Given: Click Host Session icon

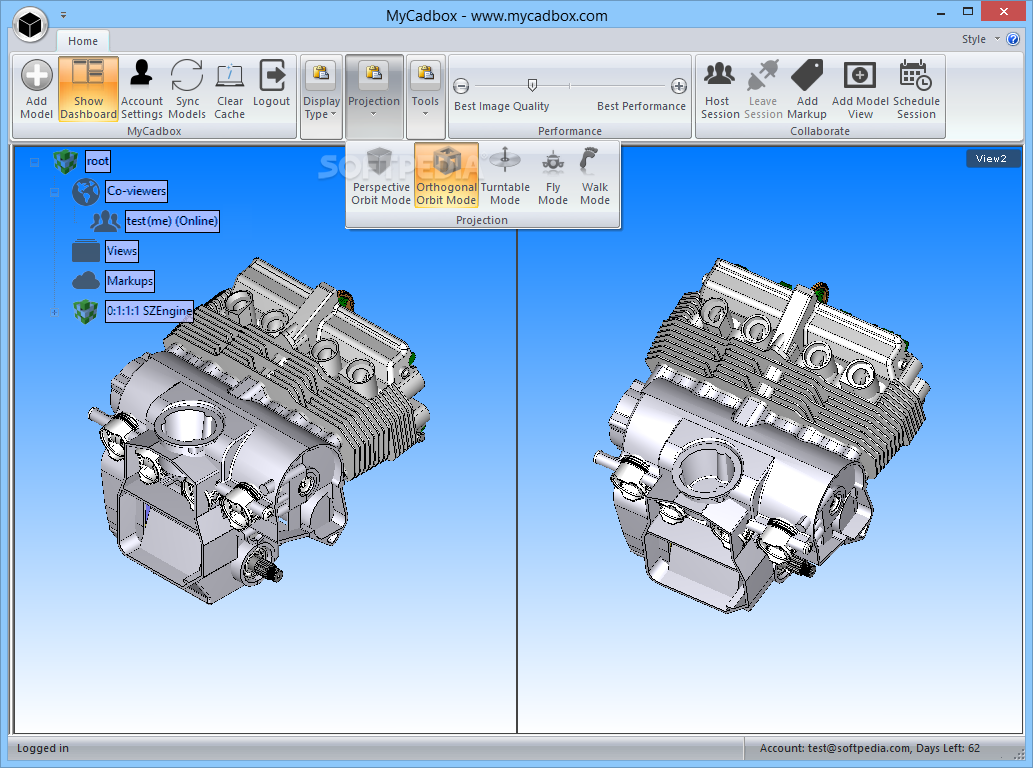Looking at the screenshot, I should tap(719, 74).
